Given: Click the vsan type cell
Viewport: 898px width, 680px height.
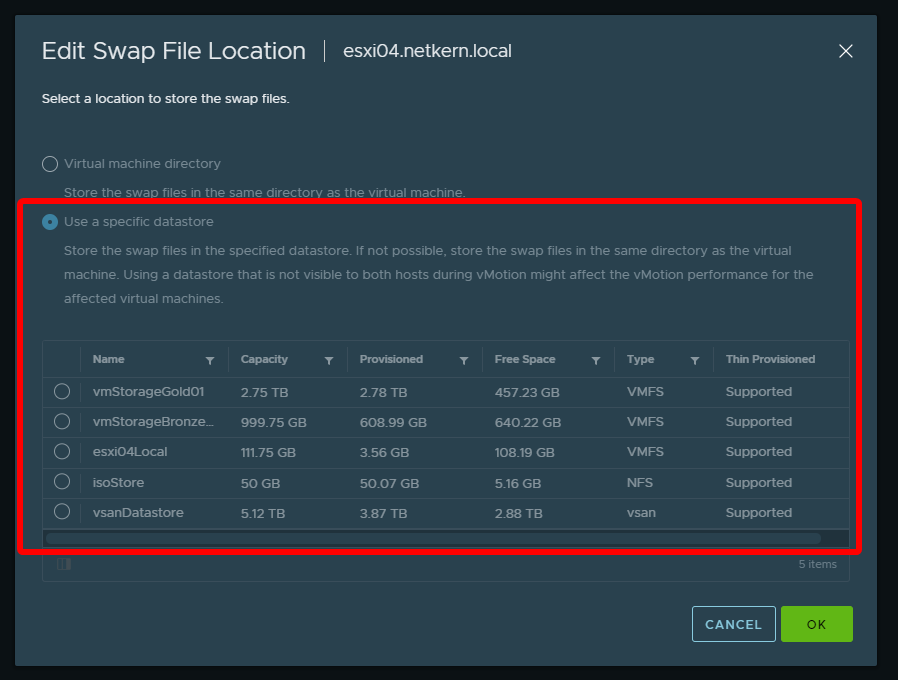Looking at the screenshot, I should (641, 513).
